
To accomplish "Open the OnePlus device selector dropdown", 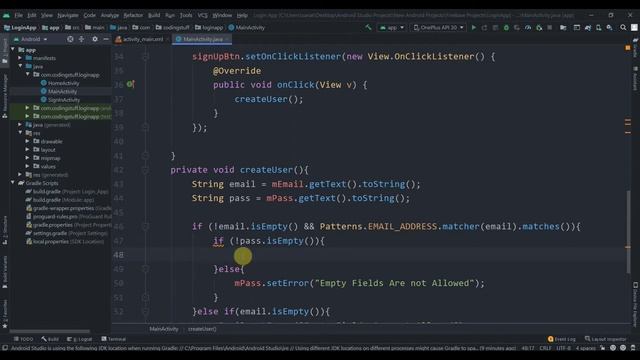I will point(438,27).
